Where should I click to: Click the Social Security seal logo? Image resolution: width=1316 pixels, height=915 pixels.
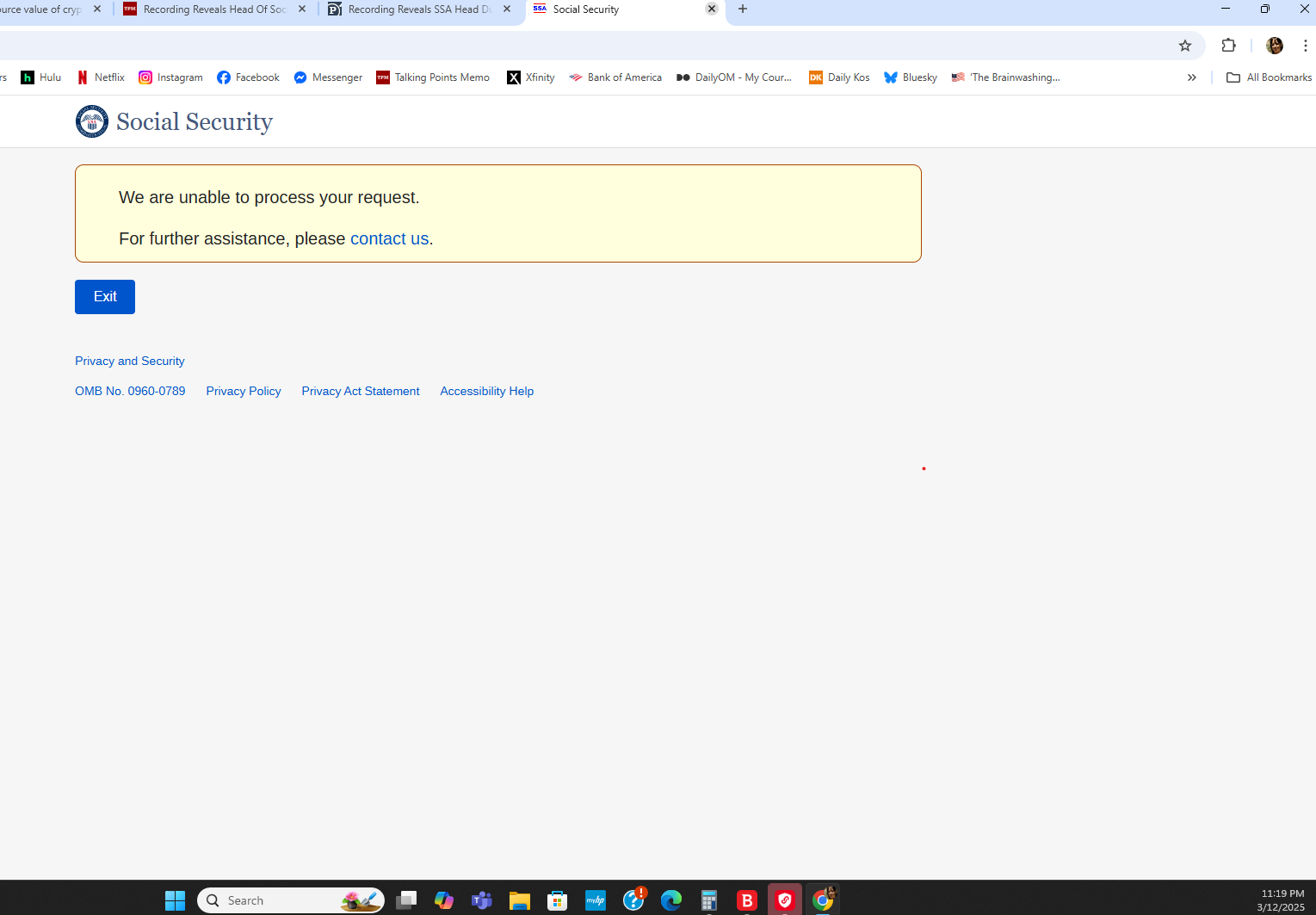tap(92, 121)
